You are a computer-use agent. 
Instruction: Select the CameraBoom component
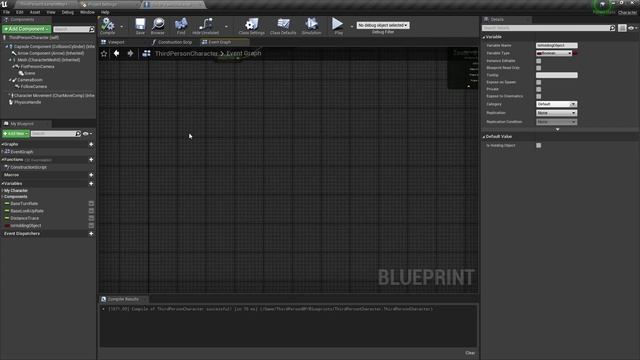[30, 80]
